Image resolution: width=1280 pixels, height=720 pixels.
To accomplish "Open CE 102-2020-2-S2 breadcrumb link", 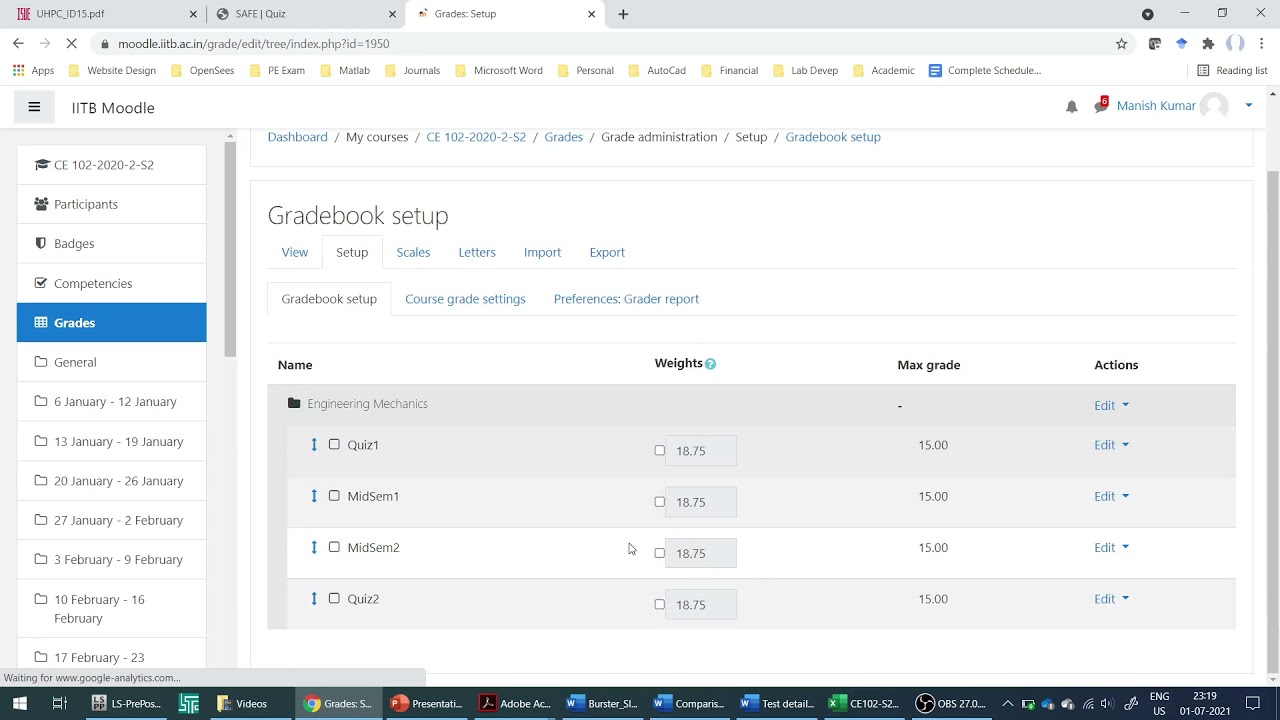I will tap(476, 137).
